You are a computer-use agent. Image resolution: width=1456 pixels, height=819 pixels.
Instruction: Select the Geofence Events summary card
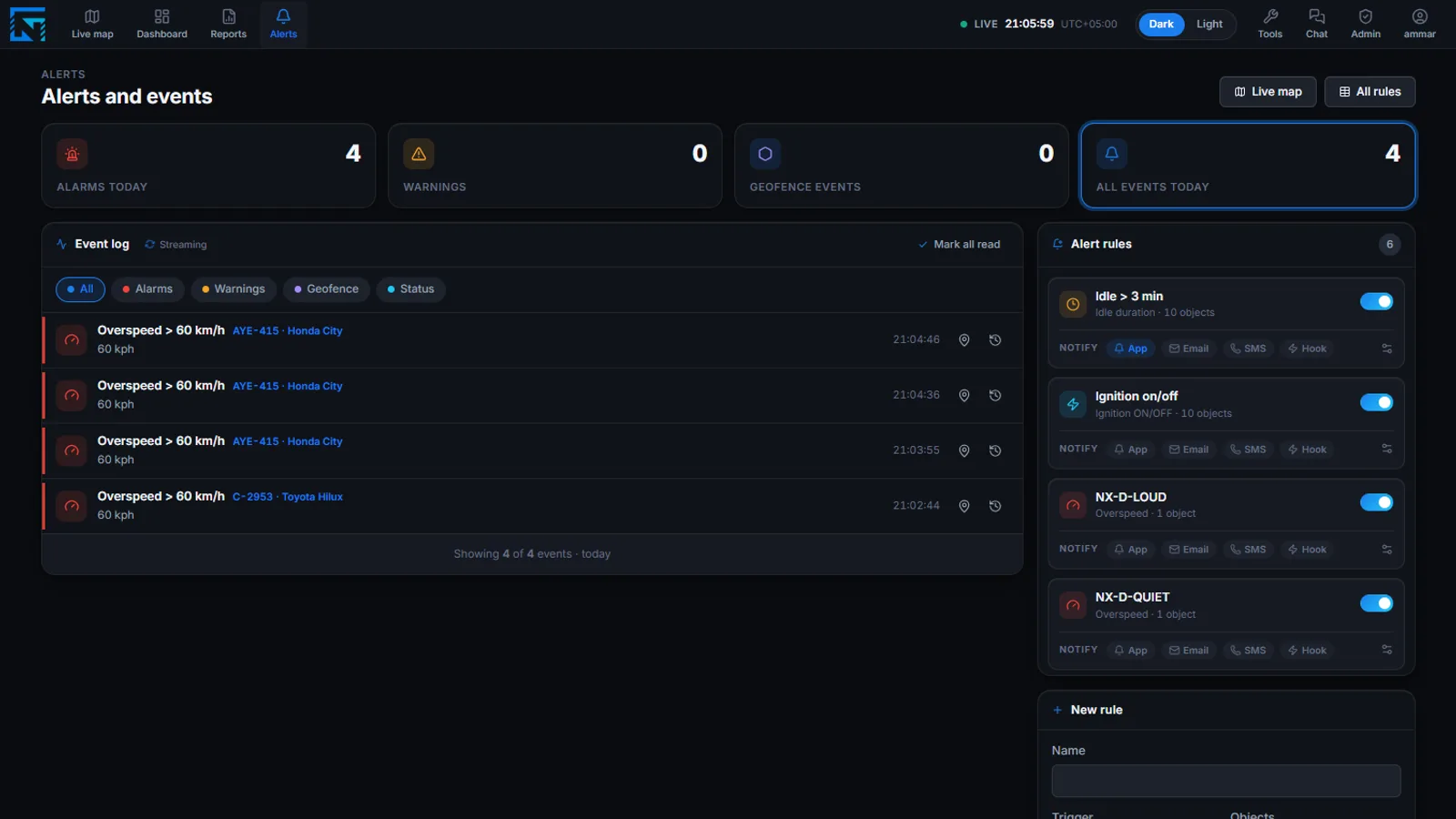click(902, 166)
